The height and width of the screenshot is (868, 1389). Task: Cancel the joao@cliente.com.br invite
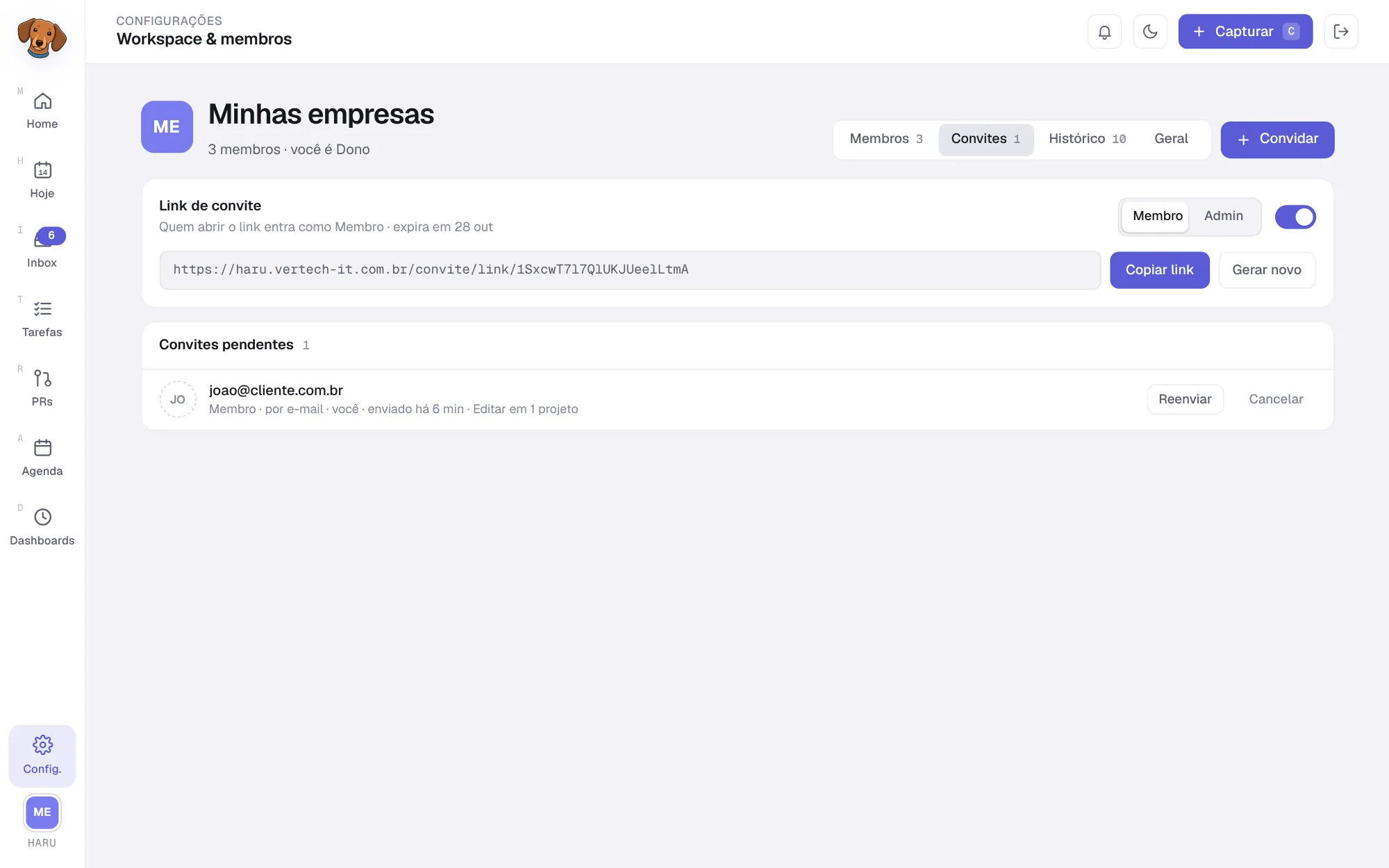point(1276,399)
